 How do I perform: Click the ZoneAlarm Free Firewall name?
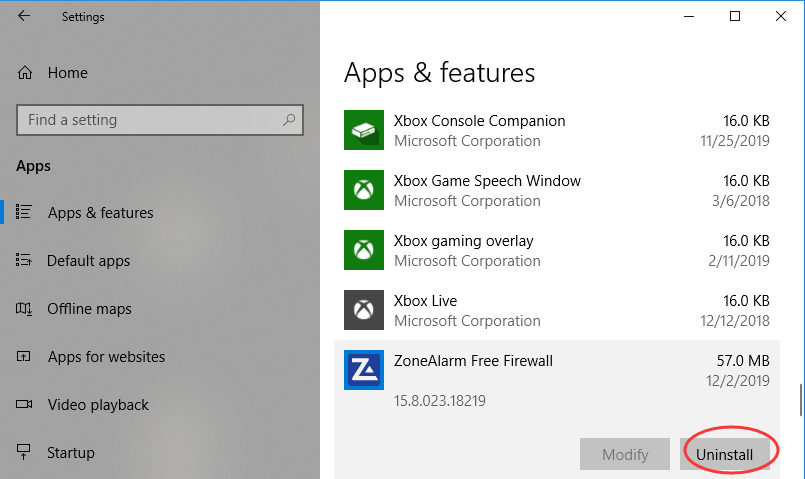pos(473,361)
